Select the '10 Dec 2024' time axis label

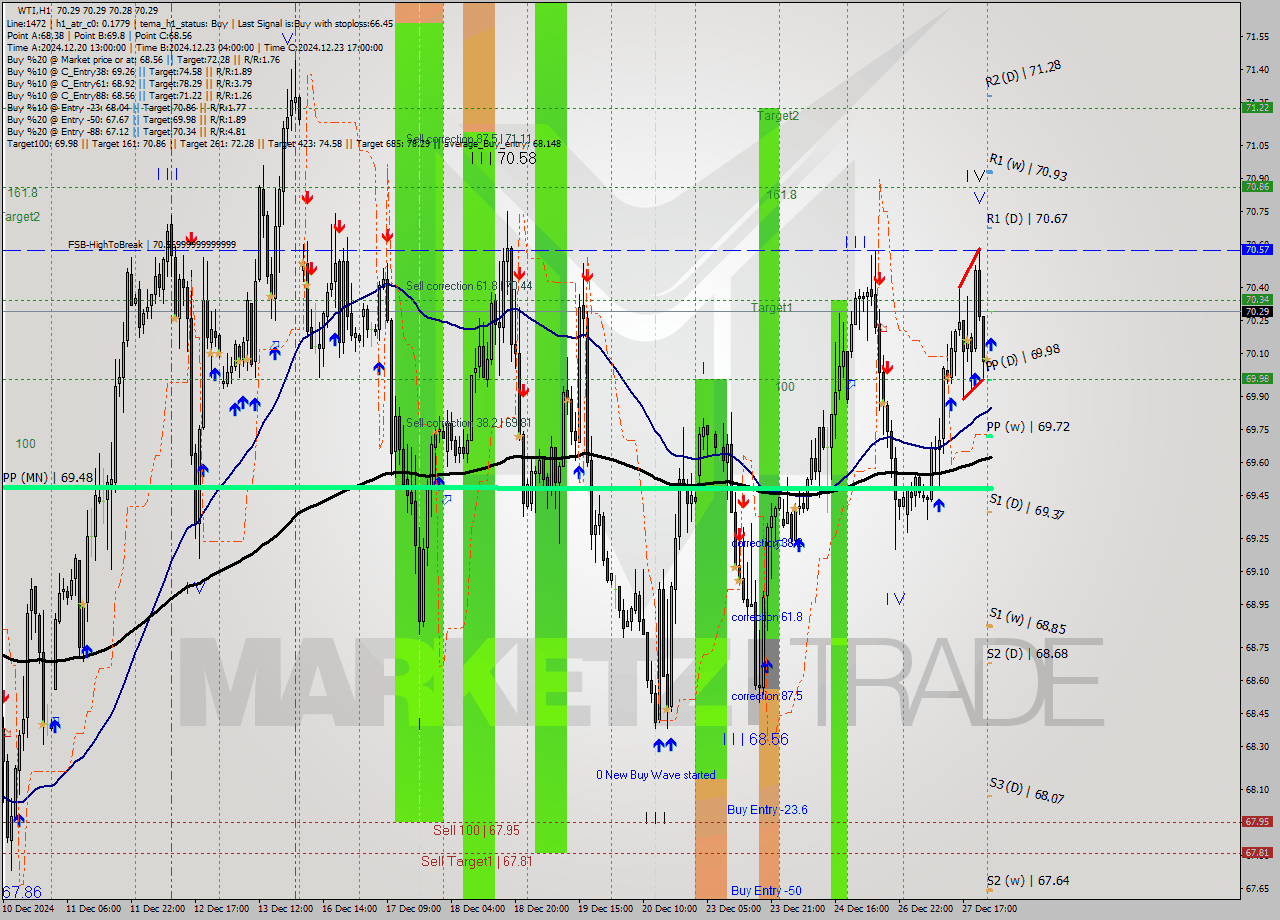(x=29, y=909)
